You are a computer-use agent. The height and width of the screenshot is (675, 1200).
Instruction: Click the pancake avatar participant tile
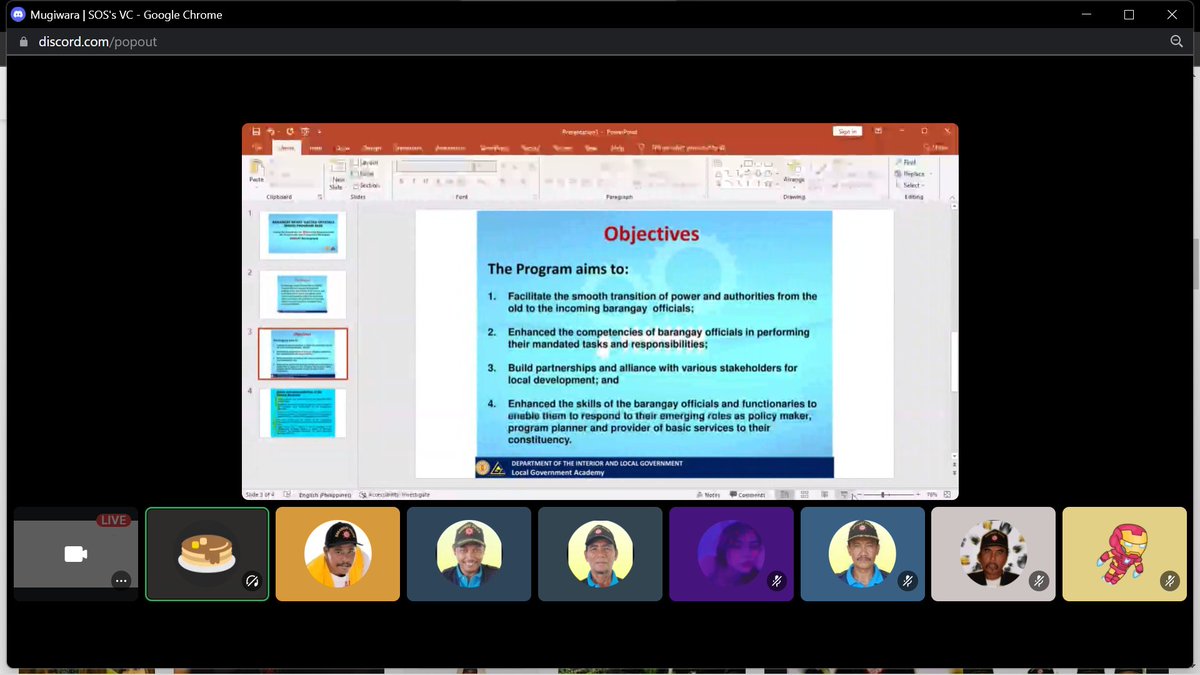coord(207,554)
